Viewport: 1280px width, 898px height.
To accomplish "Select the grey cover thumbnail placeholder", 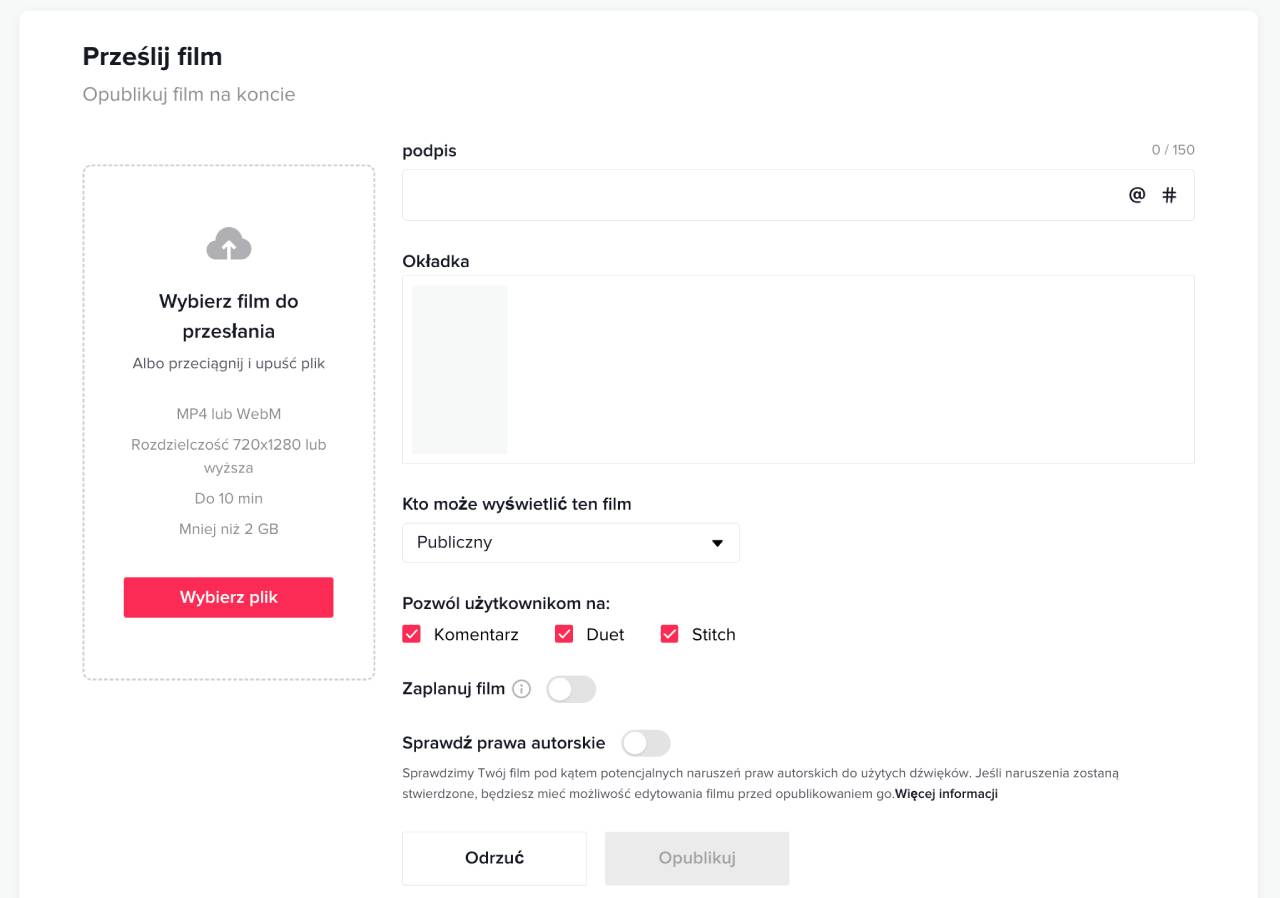I will [x=459, y=370].
